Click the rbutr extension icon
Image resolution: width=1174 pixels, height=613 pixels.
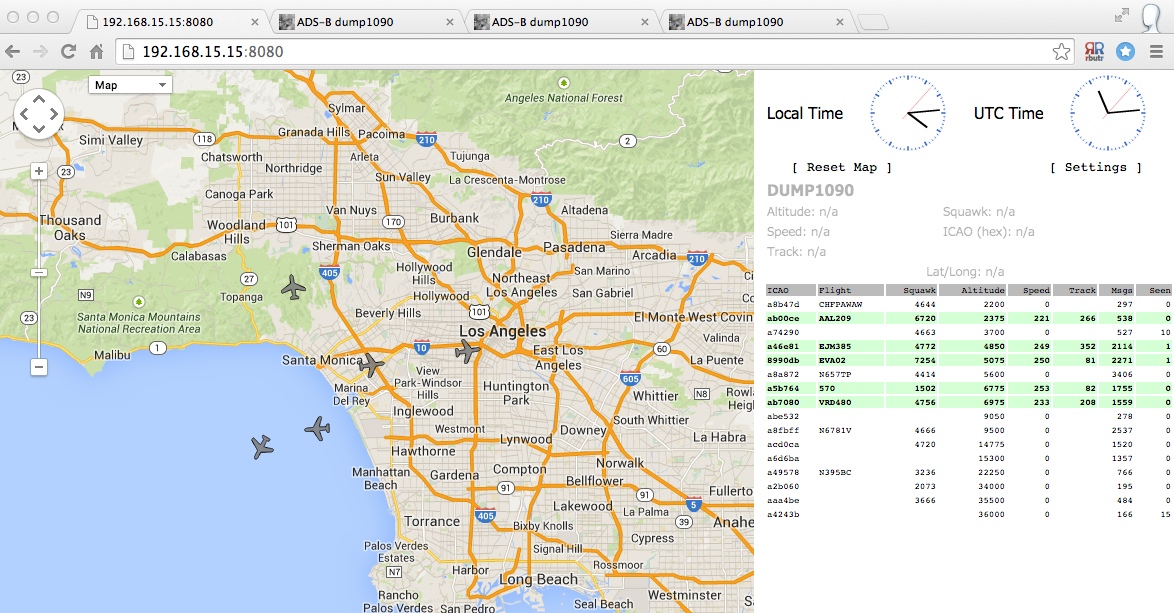[x=1096, y=49]
